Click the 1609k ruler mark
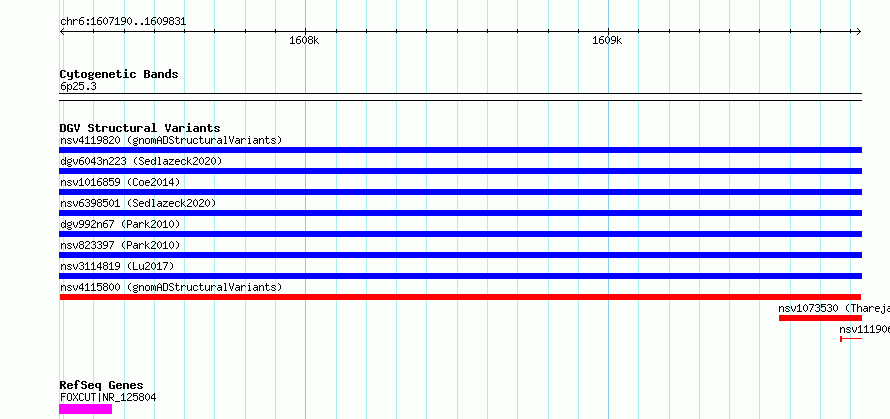Image resolution: width=890 pixels, height=419 pixels. [x=607, y=40]
